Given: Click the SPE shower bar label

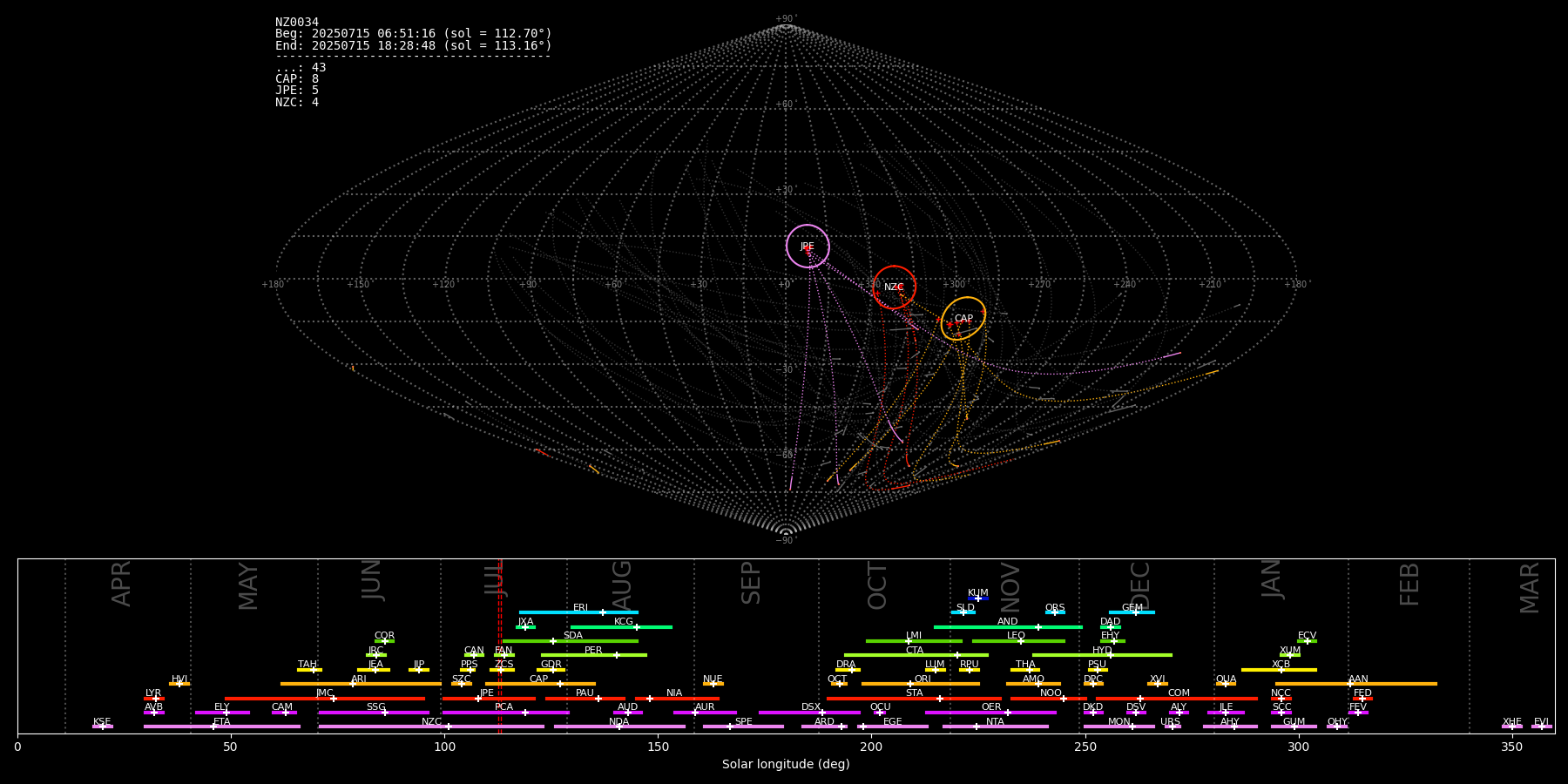Looking at the screenshot, I should [x=744, y=722].
